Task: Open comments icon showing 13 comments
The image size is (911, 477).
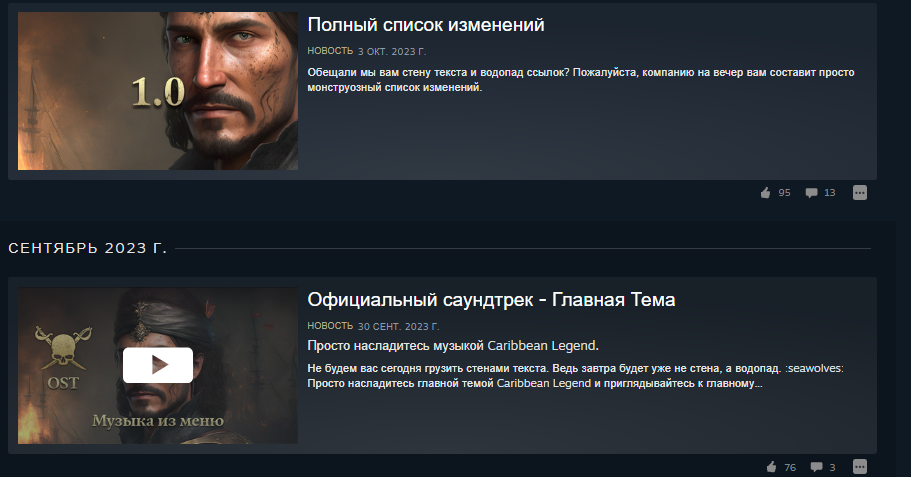Action: (811, 193)
